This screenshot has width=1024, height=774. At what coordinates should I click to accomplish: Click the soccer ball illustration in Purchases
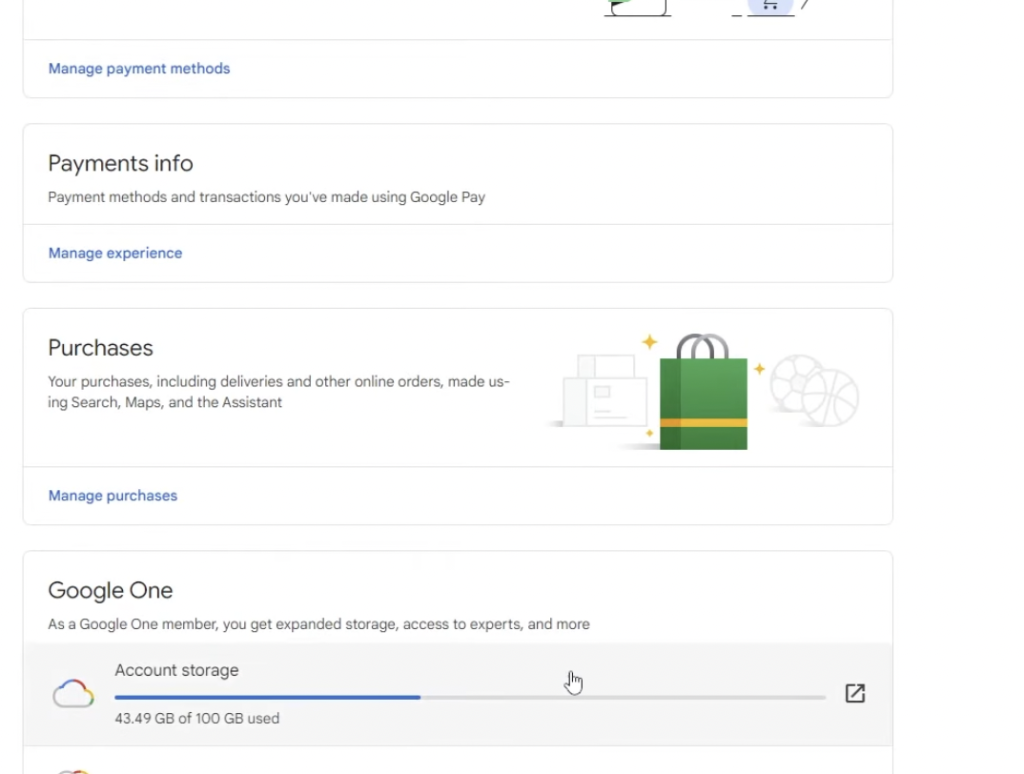[795, 381]
